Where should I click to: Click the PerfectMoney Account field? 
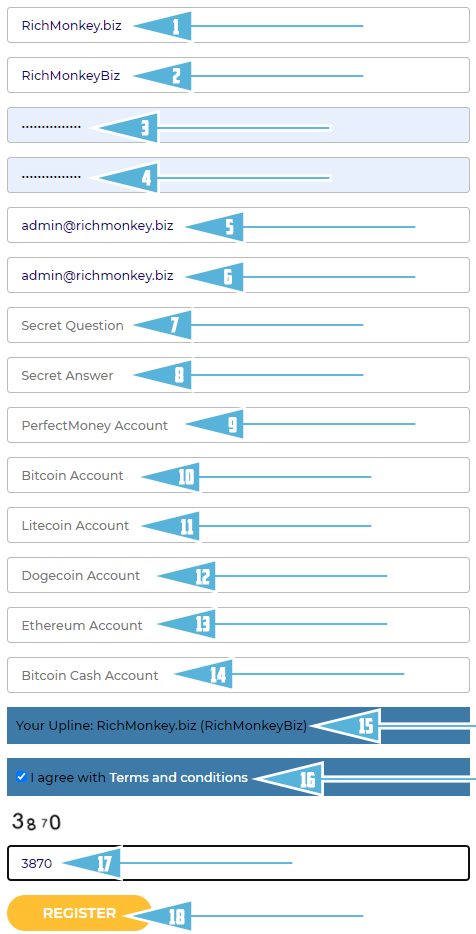[238, 425]
